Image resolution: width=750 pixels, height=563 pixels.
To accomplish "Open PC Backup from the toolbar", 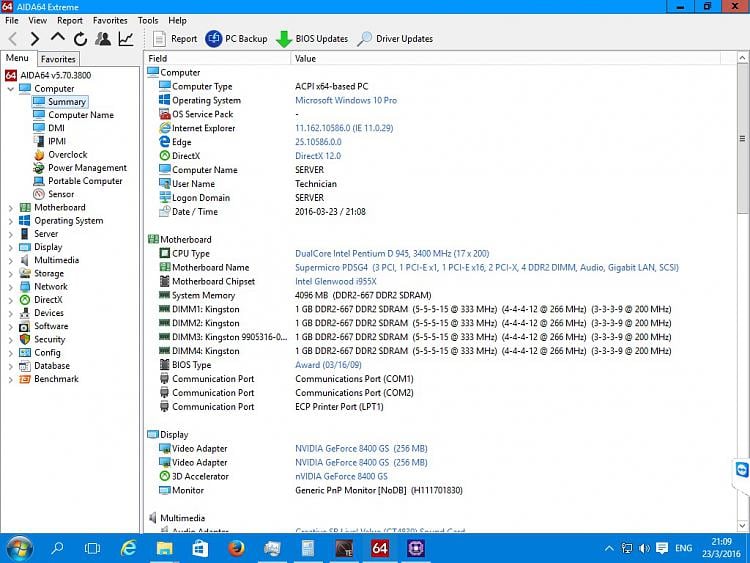I will (x=236, y=39).
